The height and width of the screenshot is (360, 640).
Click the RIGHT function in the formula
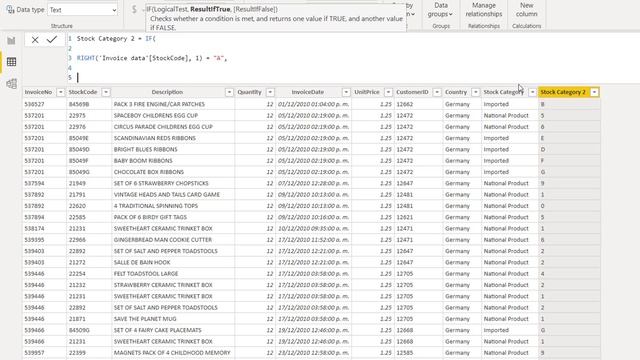pyautogui.click(x=86, y=58)
